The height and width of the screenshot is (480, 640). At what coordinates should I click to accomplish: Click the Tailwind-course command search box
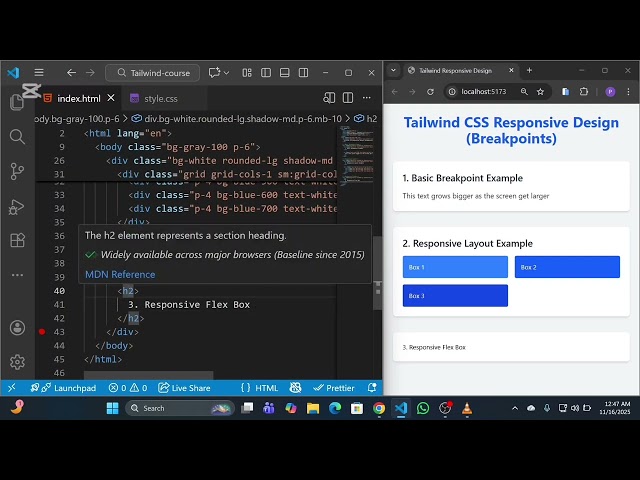pos(153,73)
